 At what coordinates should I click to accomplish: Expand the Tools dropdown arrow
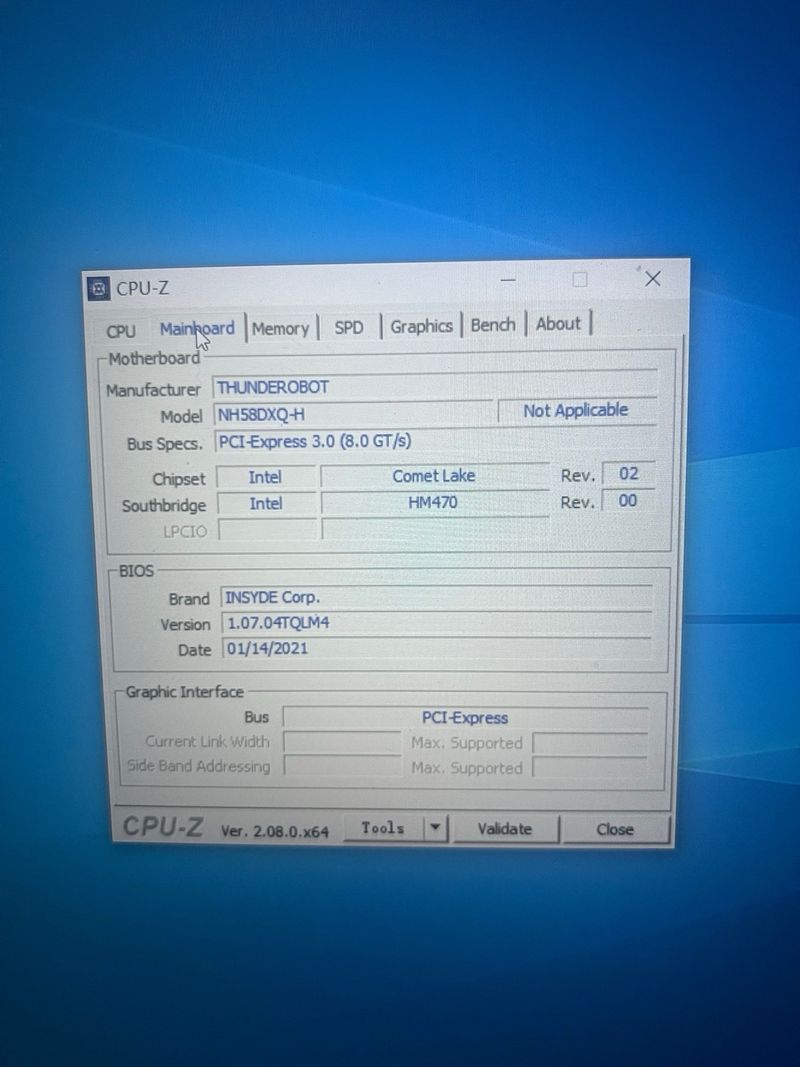[x=435, y=828]
